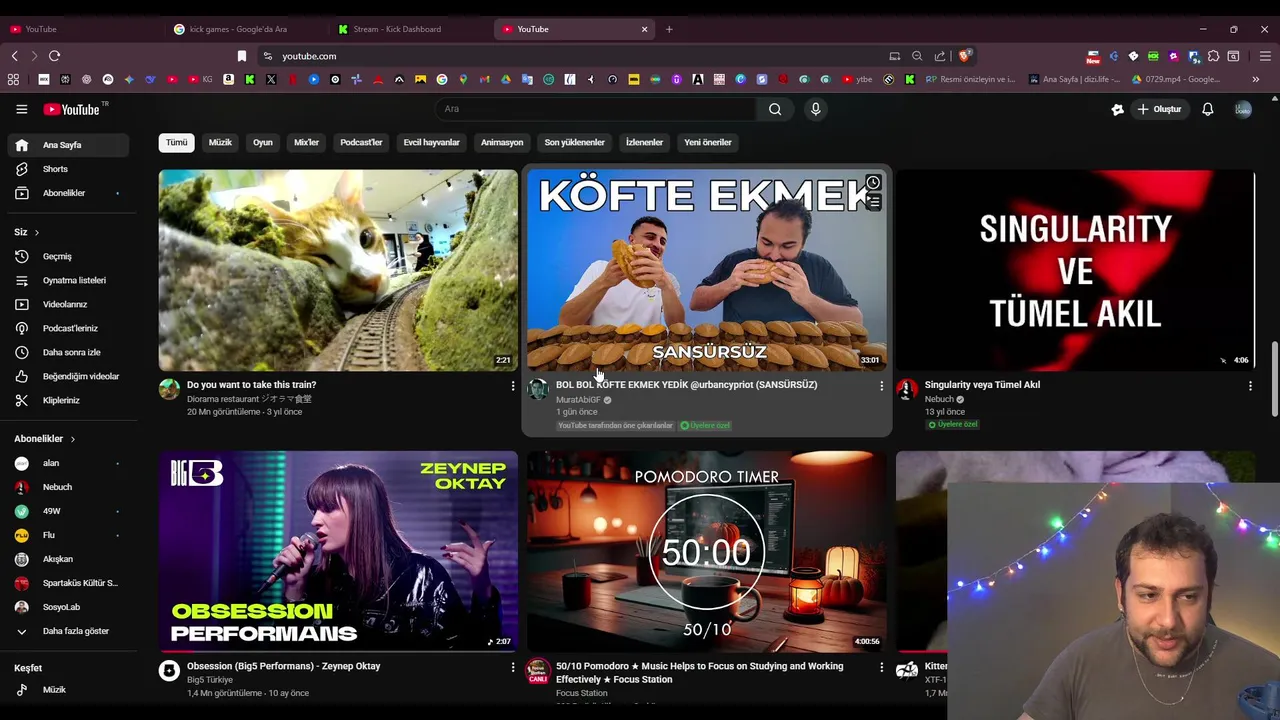
Task: Open the Brave Shields icon
Action: click(x=964, y=56)
